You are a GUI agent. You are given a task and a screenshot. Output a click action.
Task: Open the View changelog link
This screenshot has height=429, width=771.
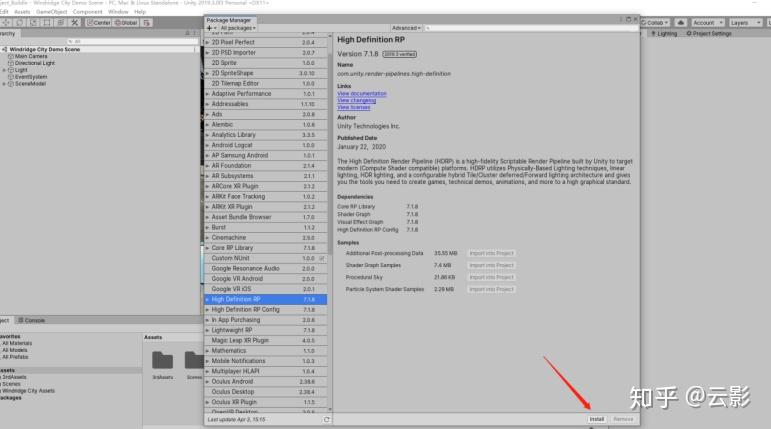(x=356, y=100)
